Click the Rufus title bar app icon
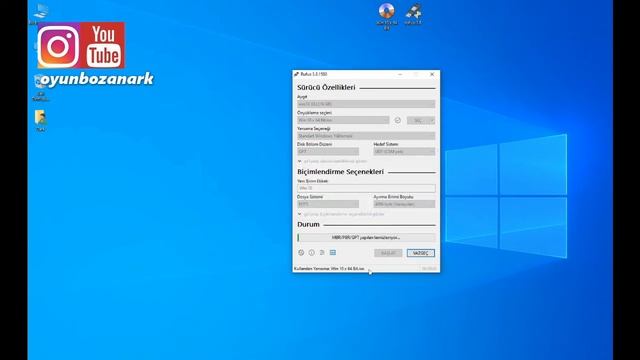The width and height of the screenshot is (640, 360). 296,74
